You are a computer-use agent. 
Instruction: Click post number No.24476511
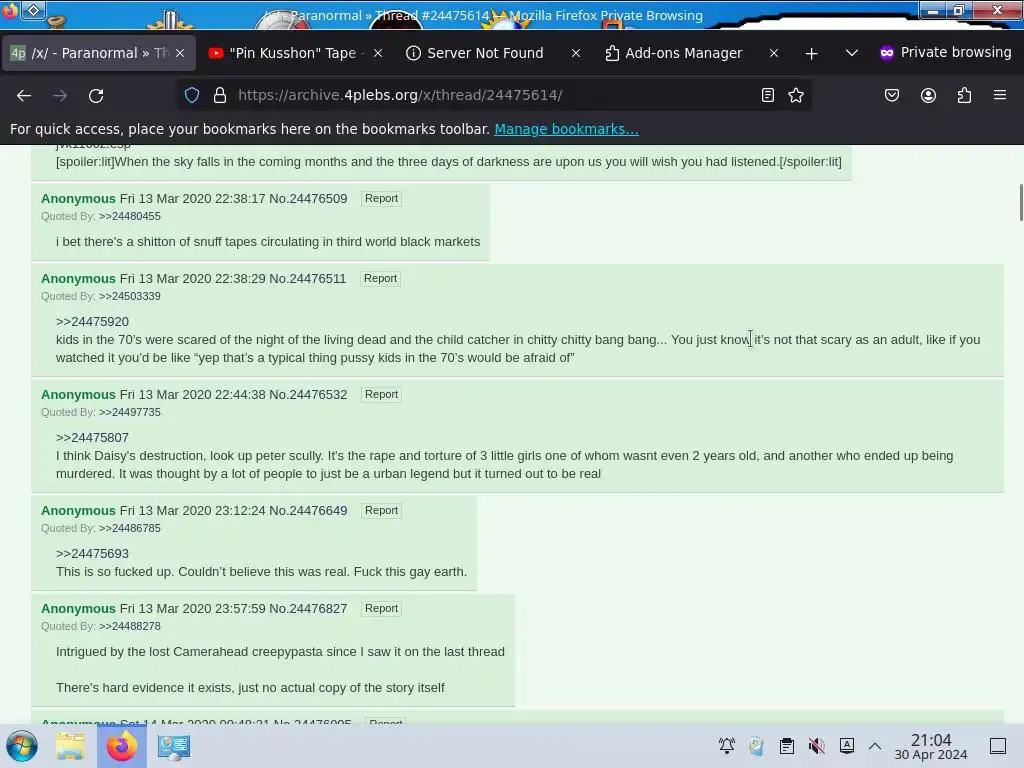coord(308,279)
